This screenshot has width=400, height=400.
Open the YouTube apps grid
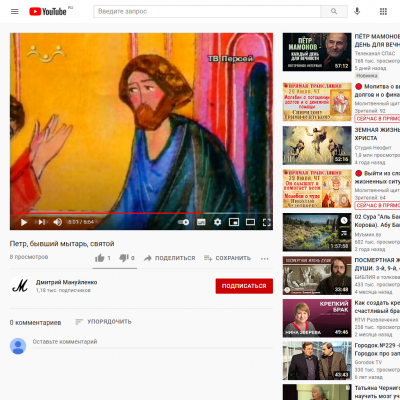point(383,12)
